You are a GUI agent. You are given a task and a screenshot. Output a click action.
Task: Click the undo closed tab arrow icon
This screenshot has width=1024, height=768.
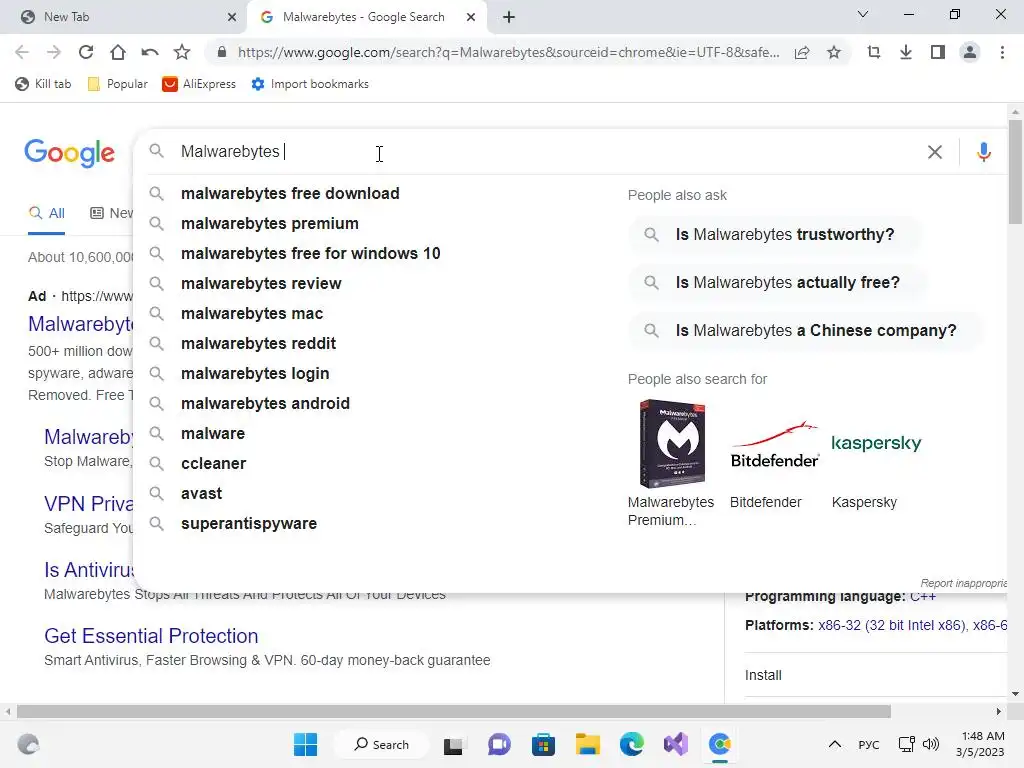point(150,52)
